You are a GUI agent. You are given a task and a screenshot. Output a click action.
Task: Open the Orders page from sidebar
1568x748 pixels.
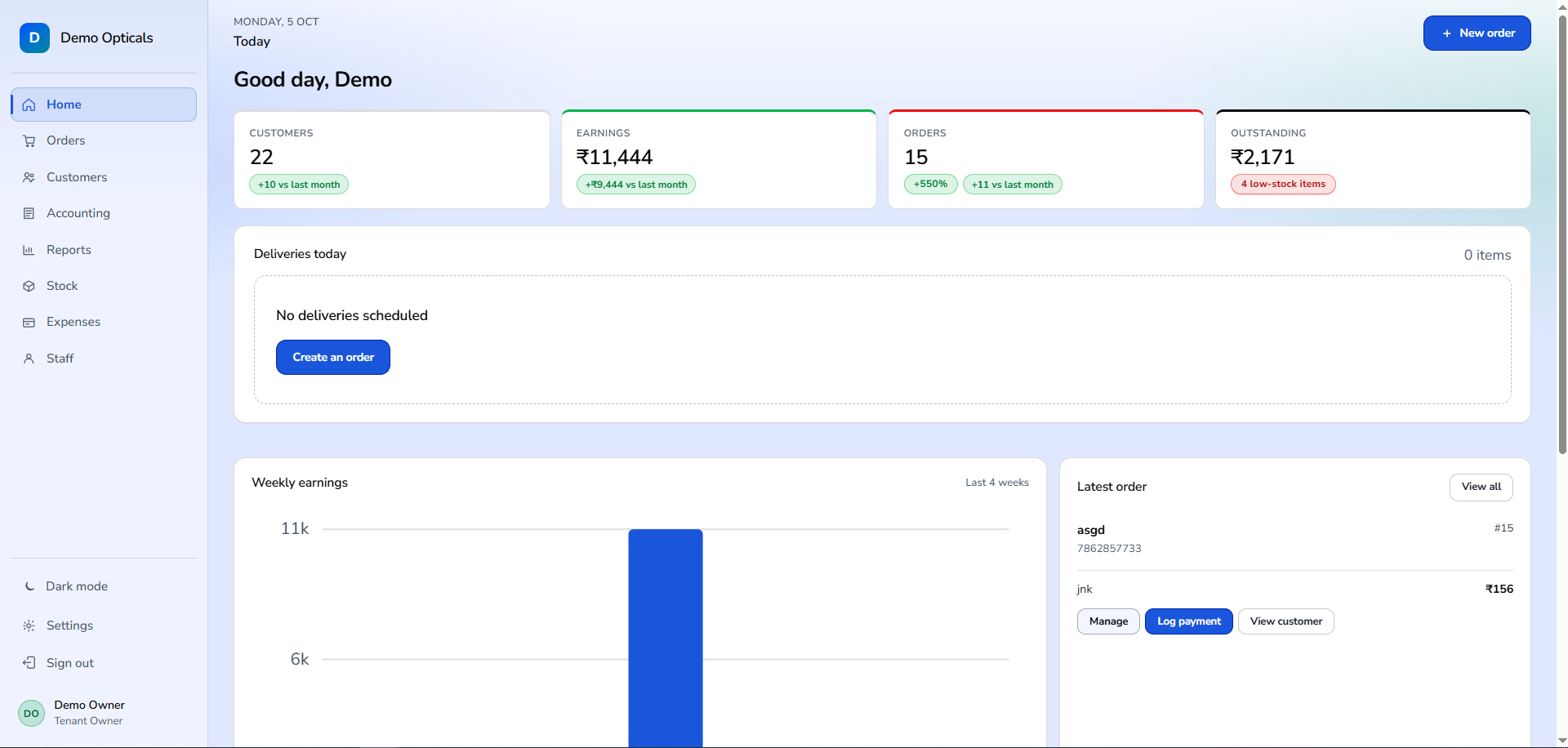tap(104, 140)
